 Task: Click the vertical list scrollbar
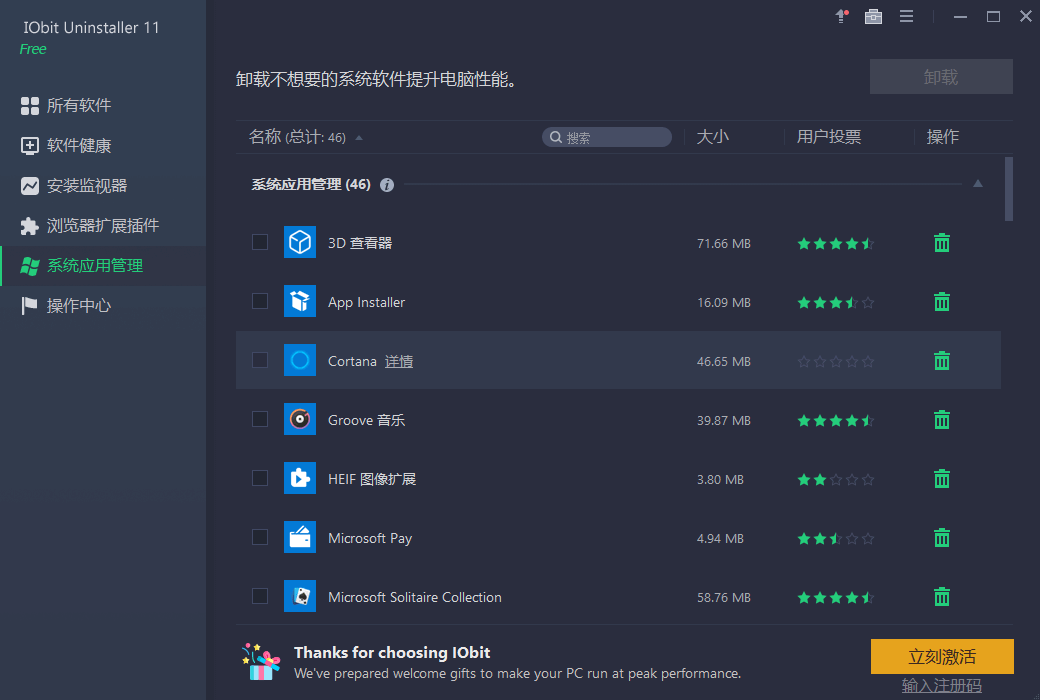(x=1009, y=189)
